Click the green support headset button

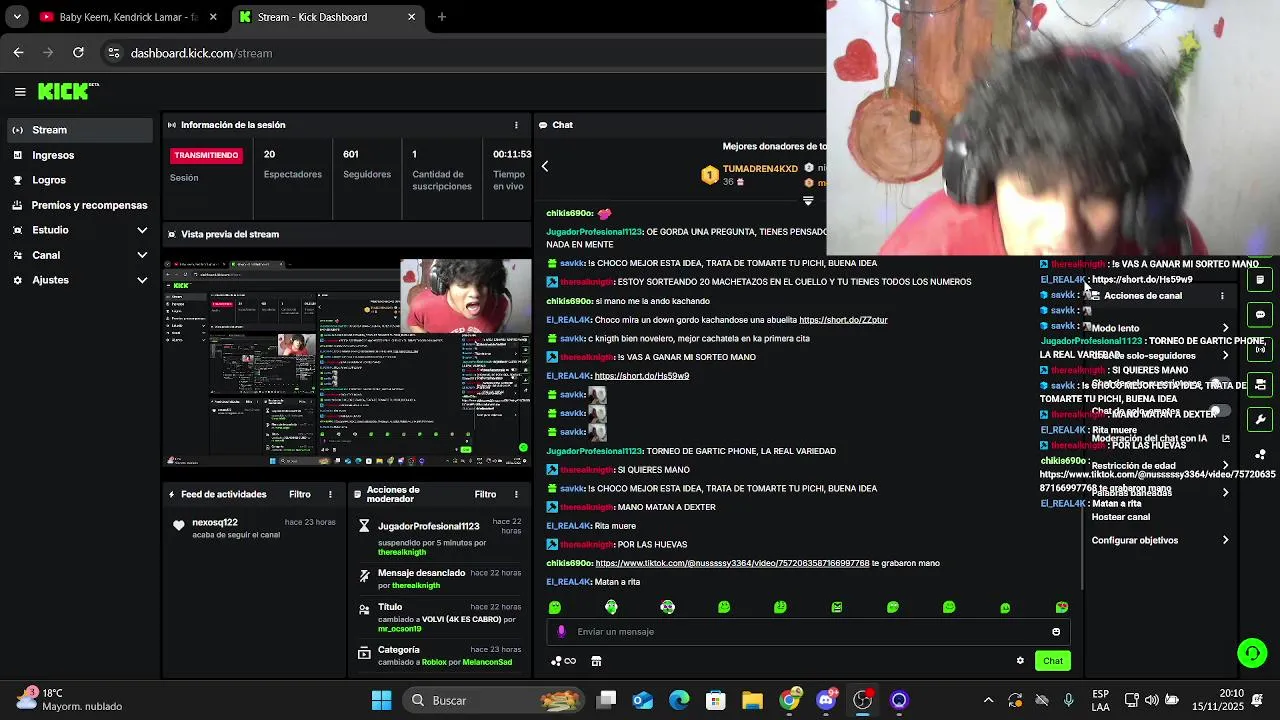click(1252, 653)
